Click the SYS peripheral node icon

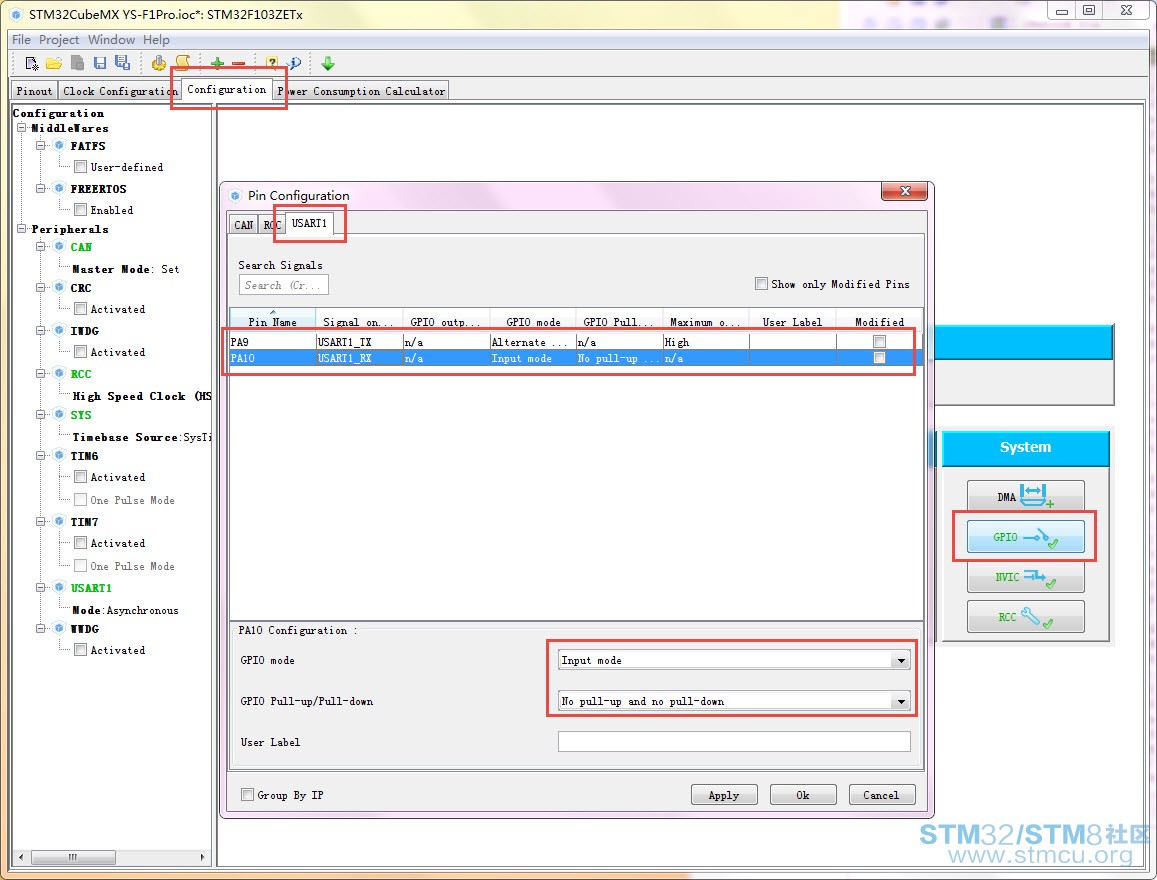(x=60, y=415)
